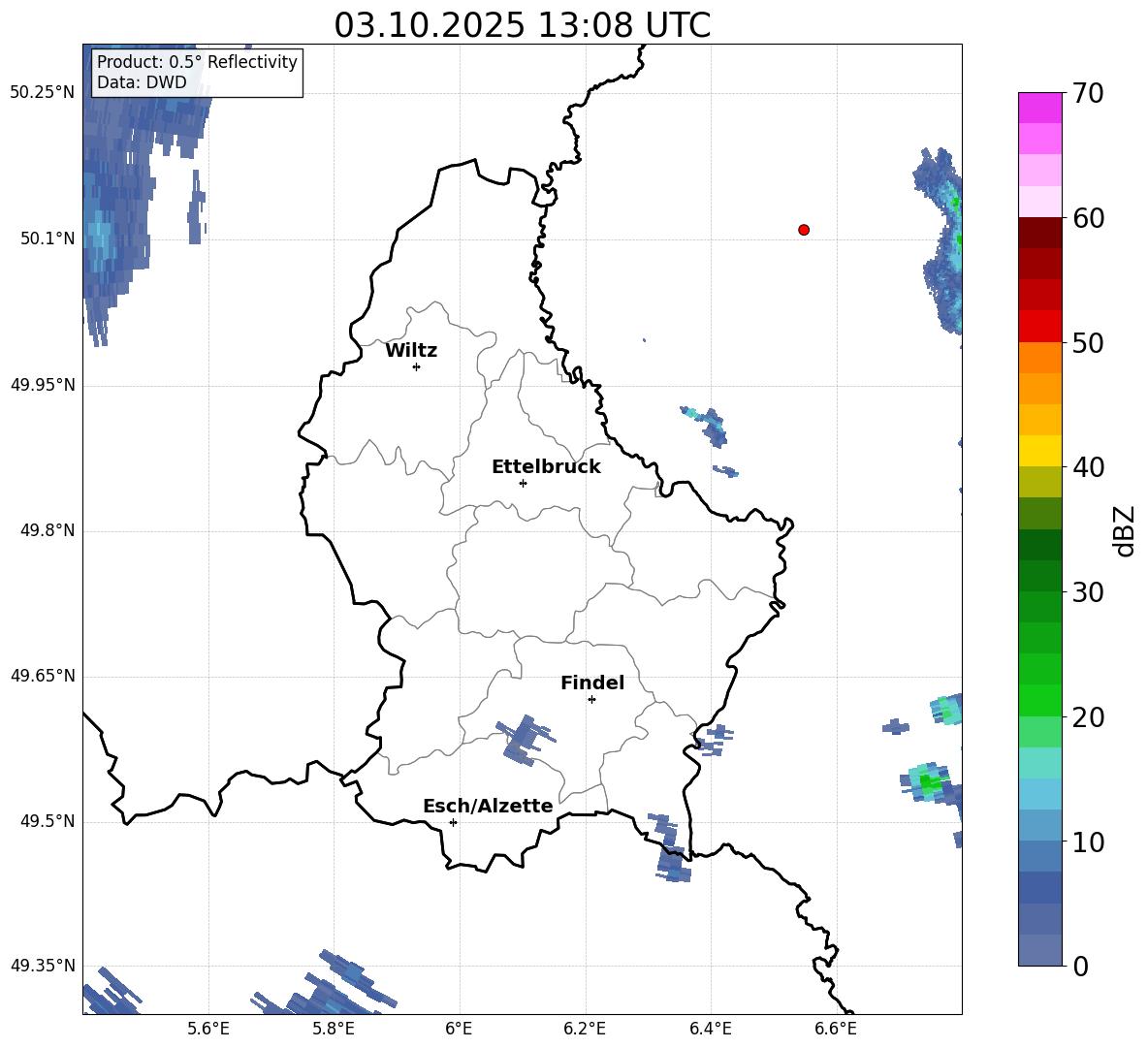1148x1048 pixels.
Task: Click the 0 tick on colorbar
Action: [x=1080, y=966]
